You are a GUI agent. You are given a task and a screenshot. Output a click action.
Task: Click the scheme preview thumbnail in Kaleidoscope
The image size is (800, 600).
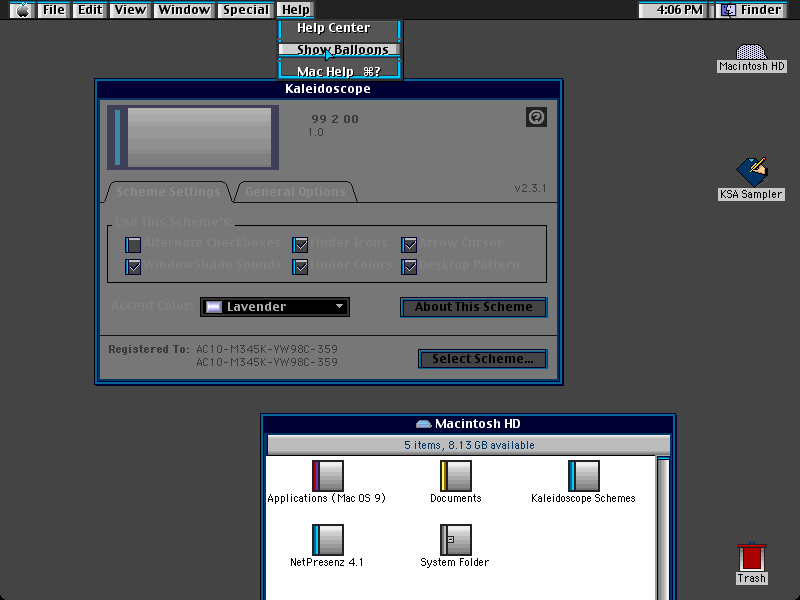coord(193,137)
